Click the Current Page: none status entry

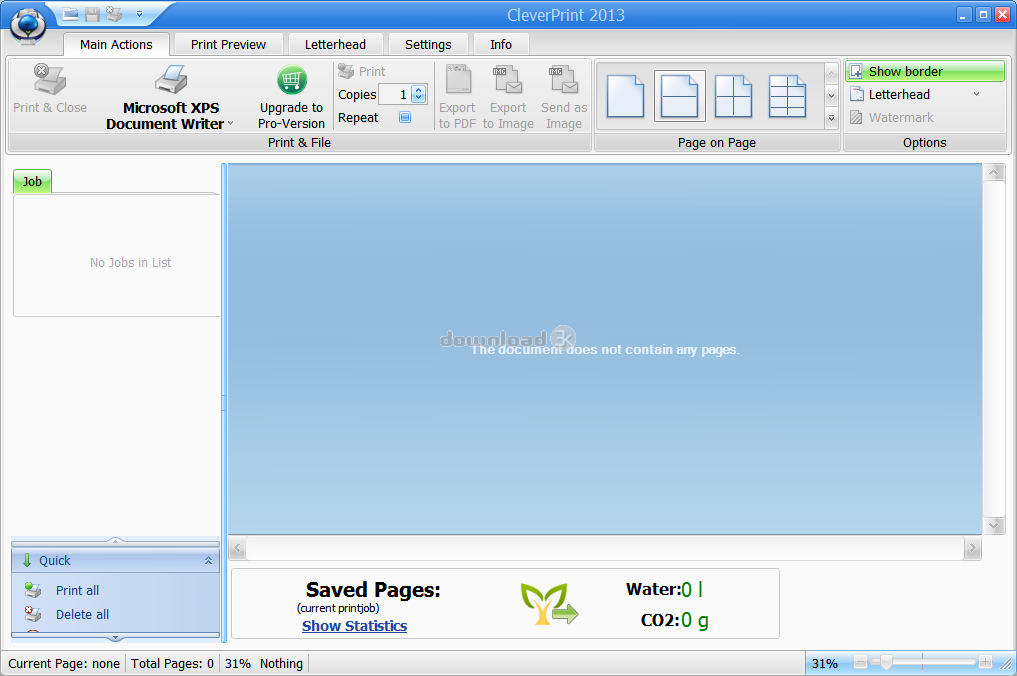64,664
